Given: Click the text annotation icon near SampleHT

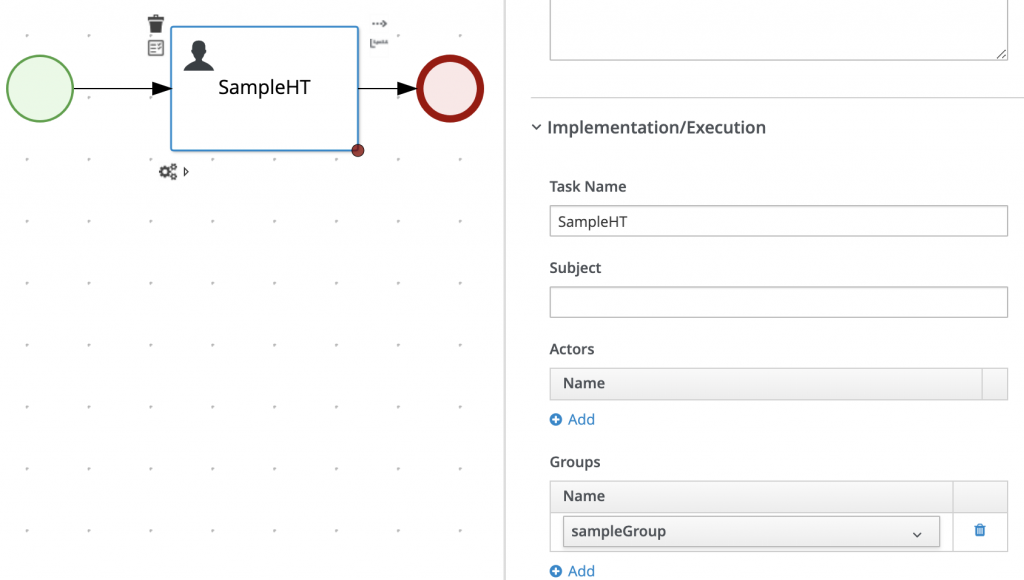Looking at the screenshot, I should 379,43.
